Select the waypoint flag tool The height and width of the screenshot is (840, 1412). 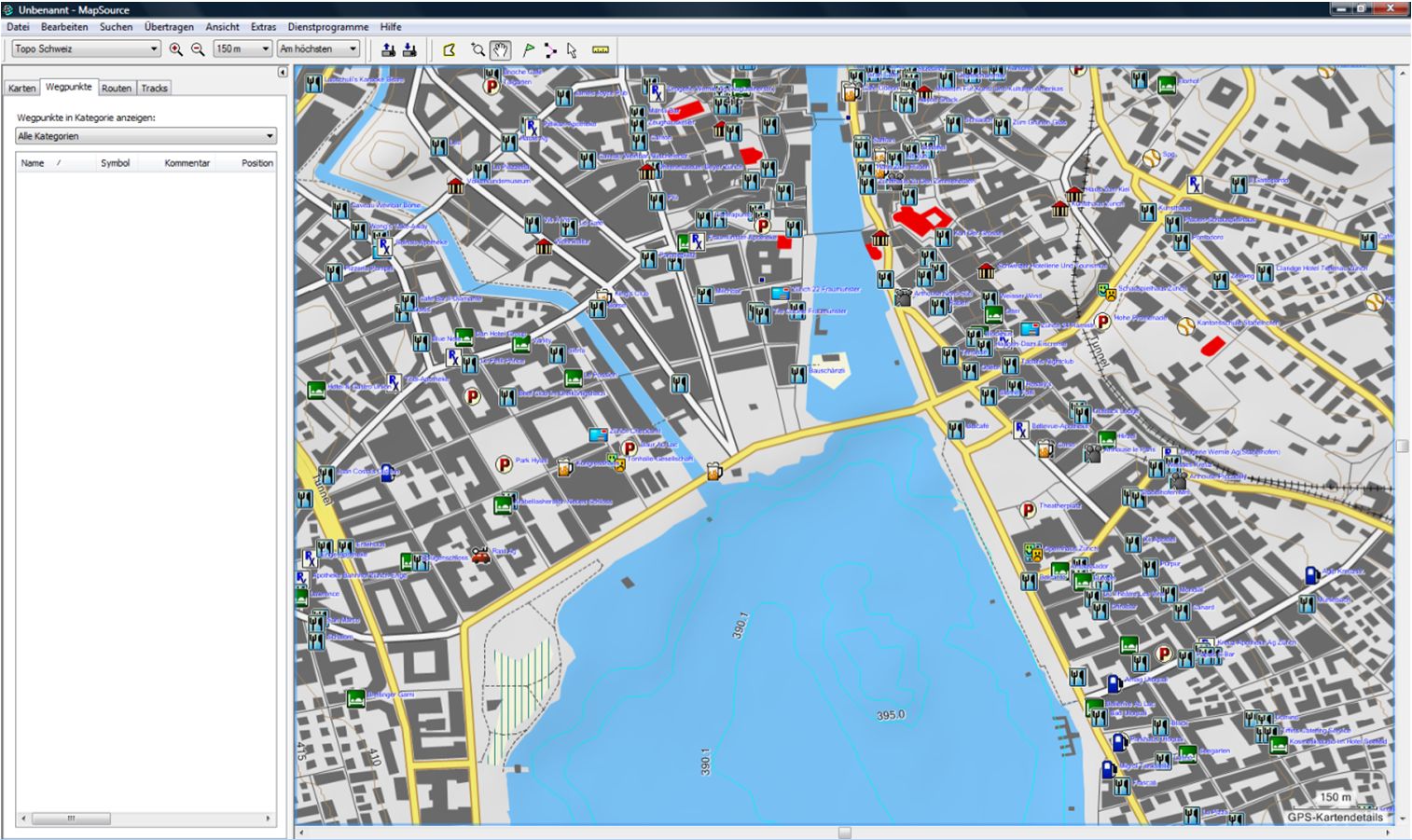528,49
